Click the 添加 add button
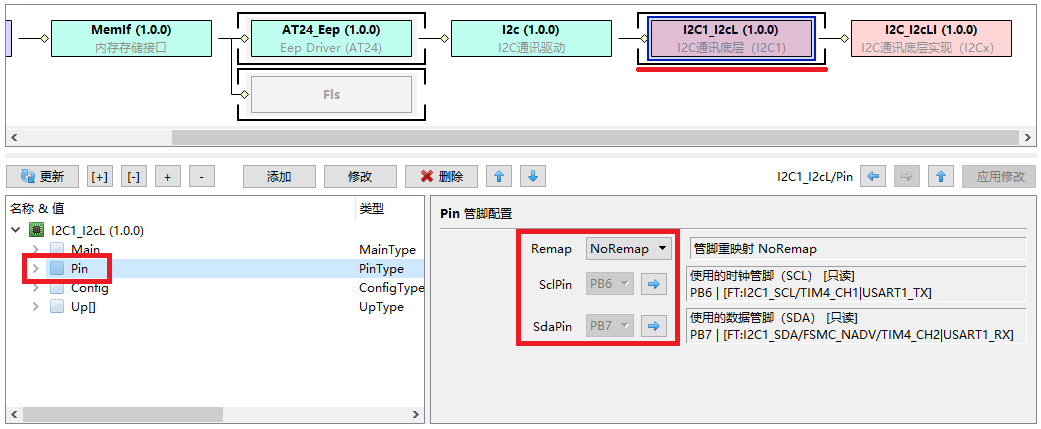This screenshot has width=1041, height=429. [278, 177]
